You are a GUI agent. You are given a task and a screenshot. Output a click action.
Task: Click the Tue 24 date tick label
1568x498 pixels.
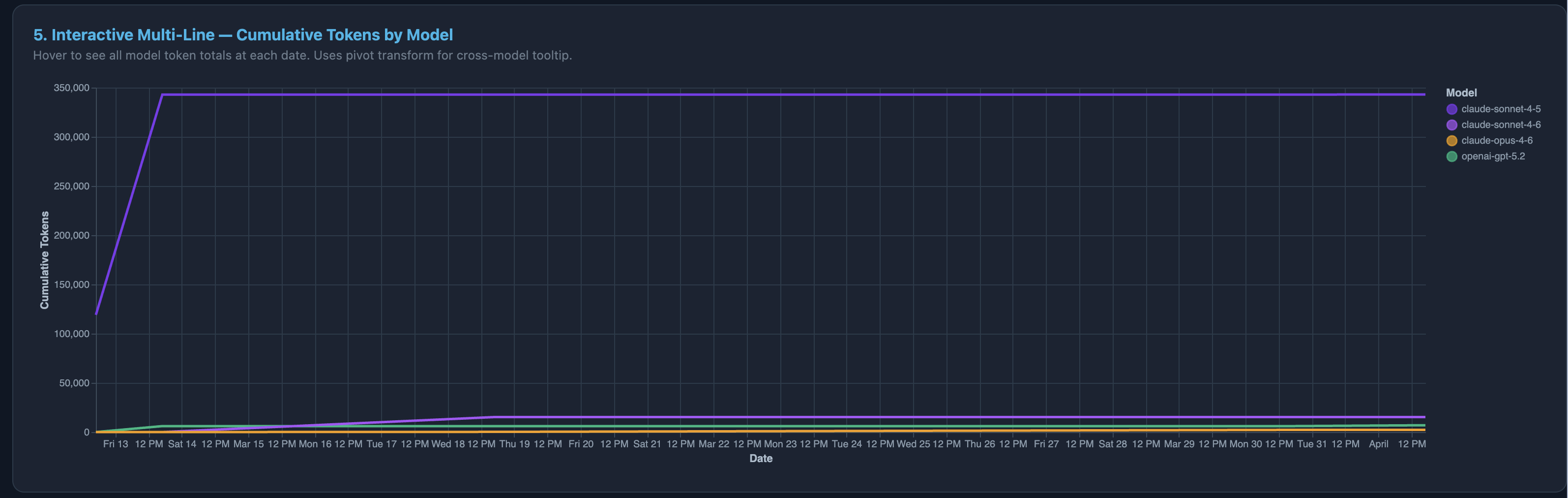[x=847, y=444]
